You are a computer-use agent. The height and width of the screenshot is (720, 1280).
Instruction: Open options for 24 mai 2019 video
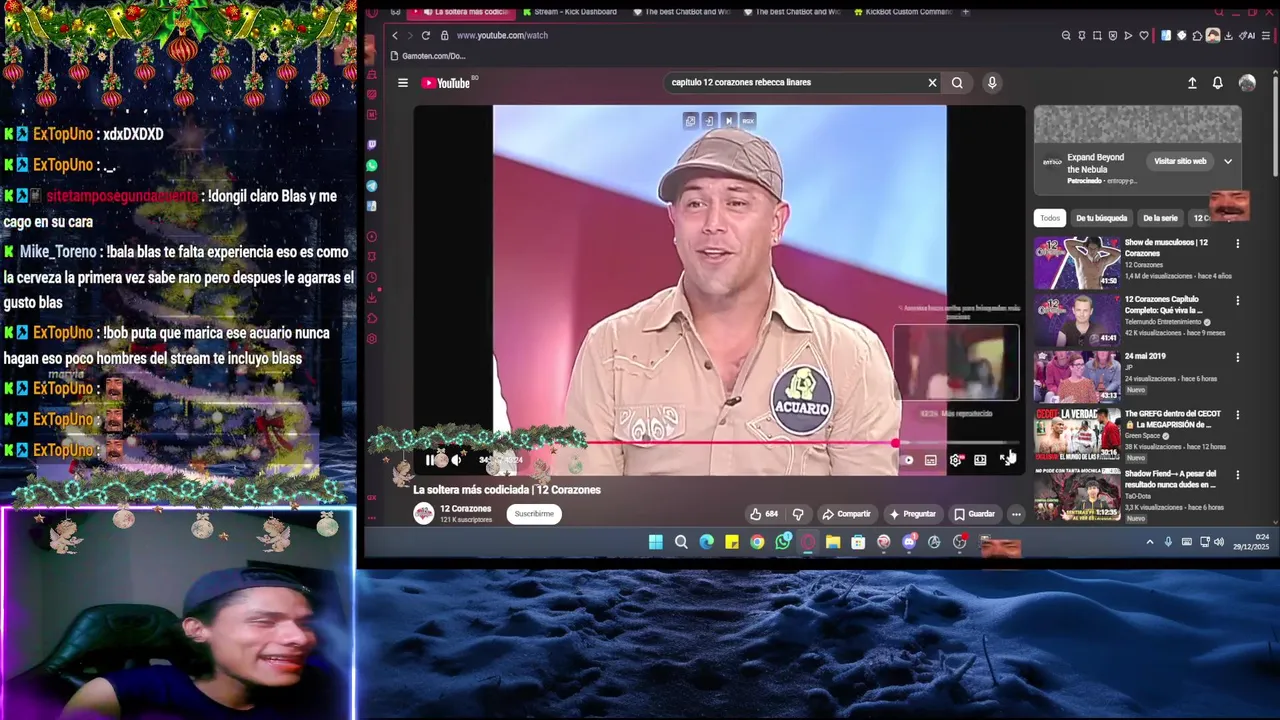(x=1237, y=358)
